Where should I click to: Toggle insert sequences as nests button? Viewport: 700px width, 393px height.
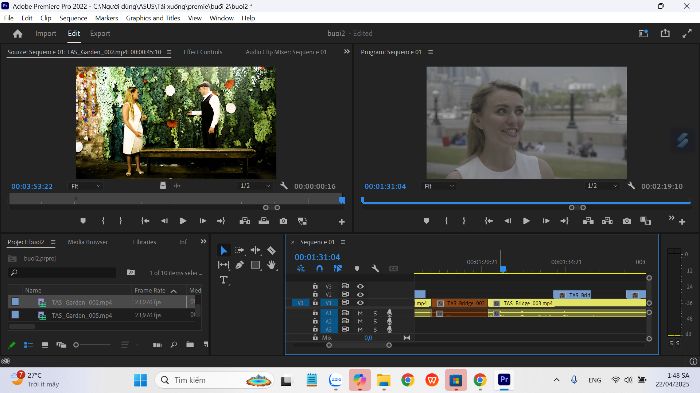tap(301, 268)
